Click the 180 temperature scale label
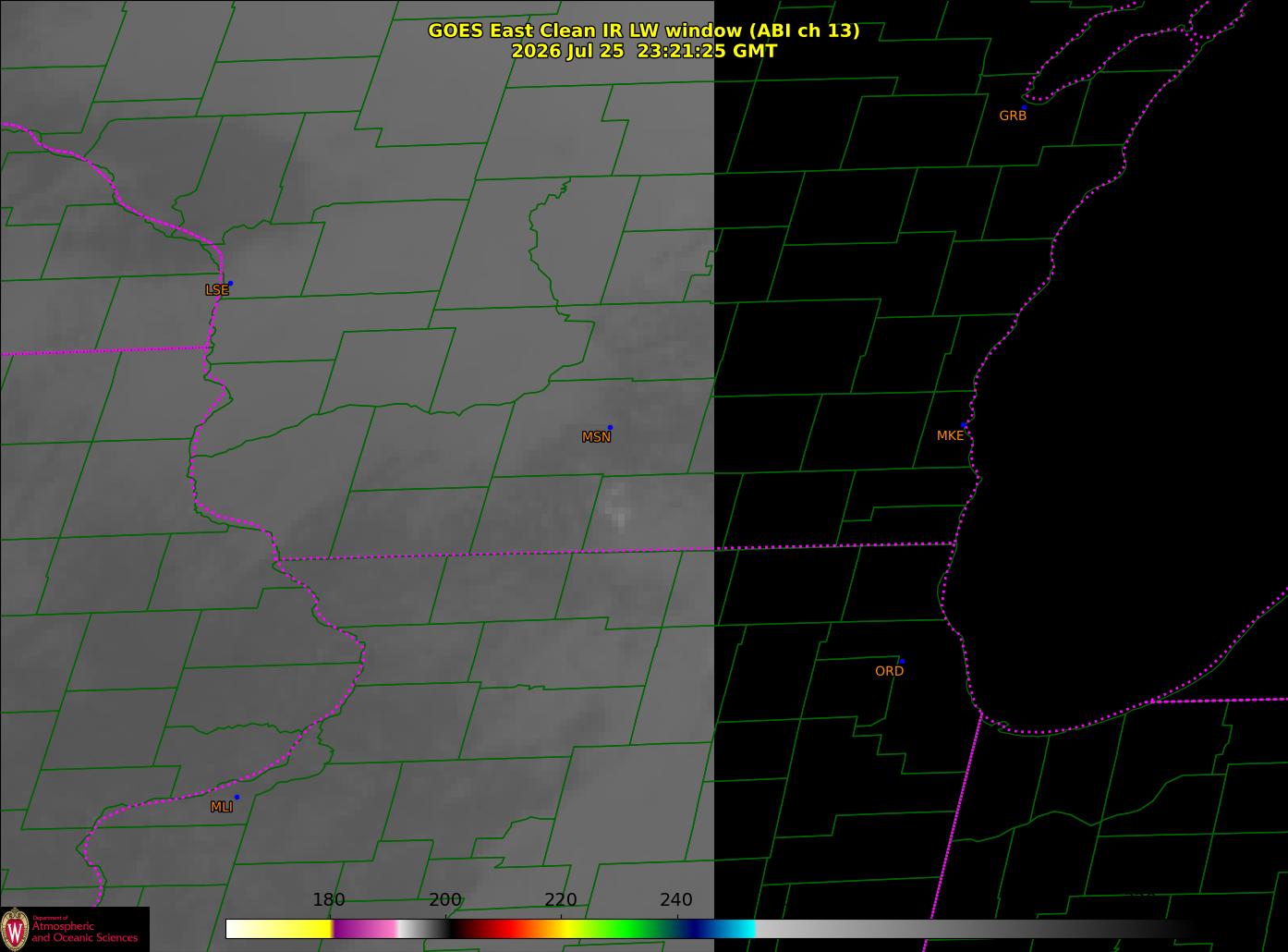Image resolution: width=1288 pixels, height=952 pixels. (x=328, y=900)
